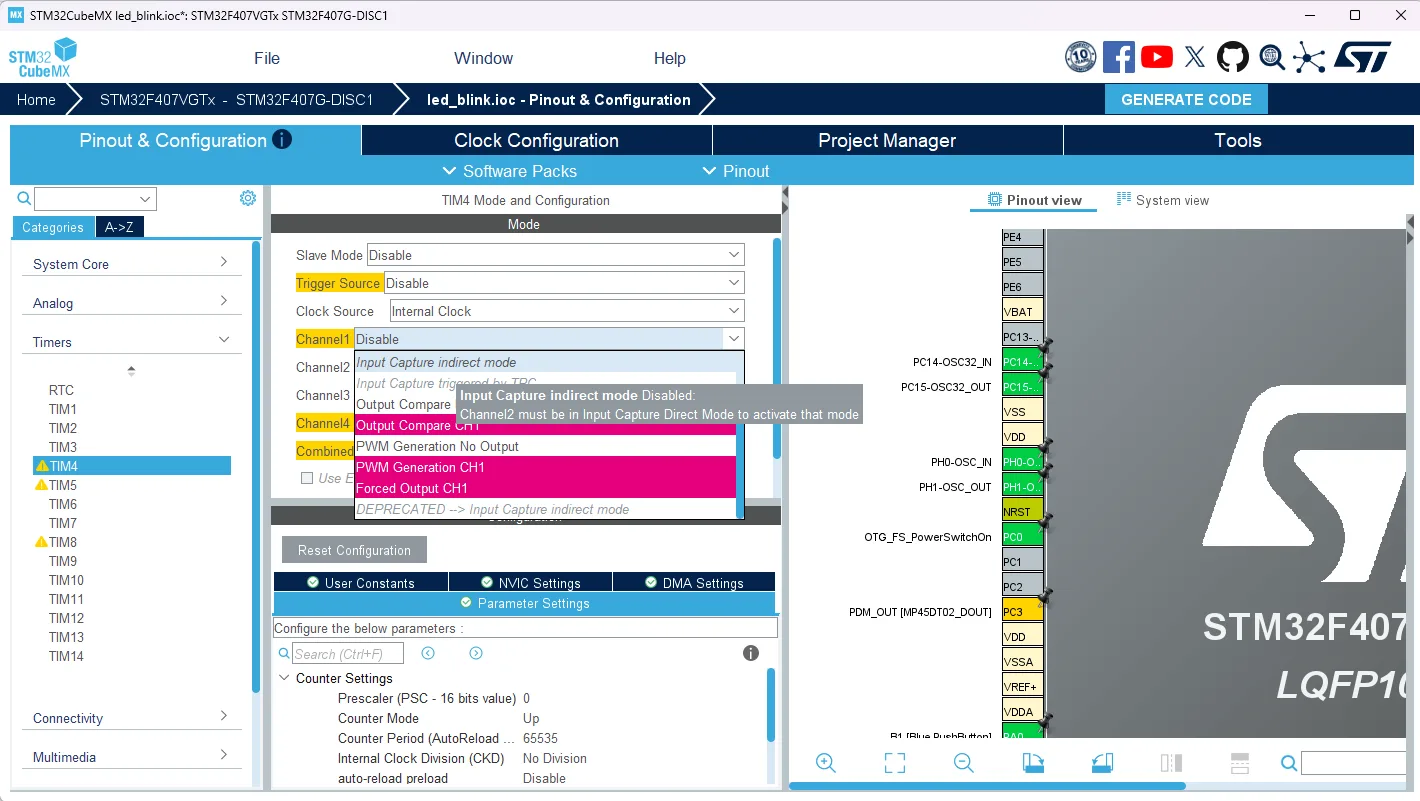Select the A->Z tab
The width and height of the screenshot is (1420, 801).
(120, 227)
